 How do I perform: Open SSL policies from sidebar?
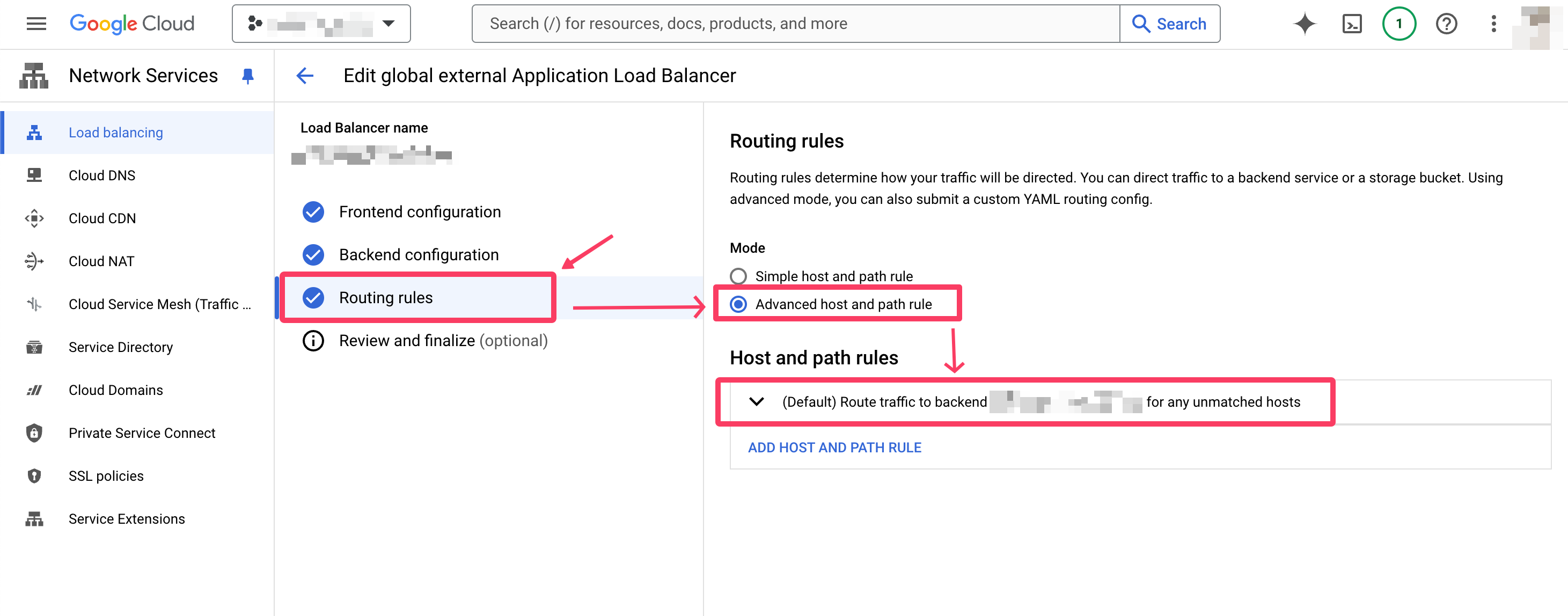point(138,475)
